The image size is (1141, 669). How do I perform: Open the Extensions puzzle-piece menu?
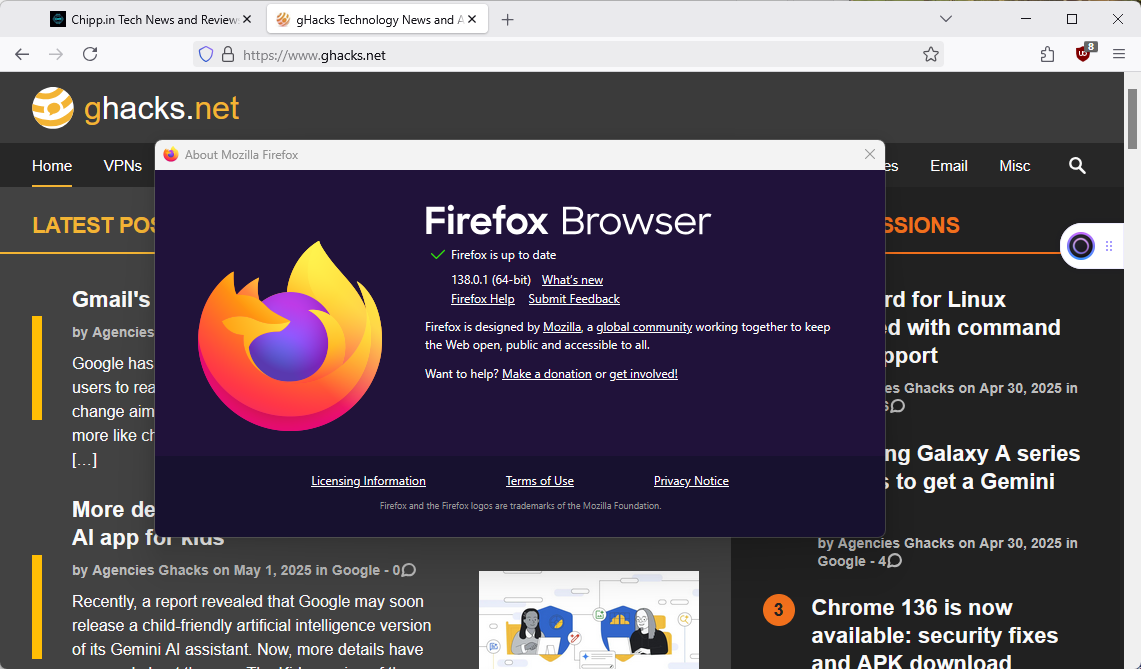click(1047, 55)
